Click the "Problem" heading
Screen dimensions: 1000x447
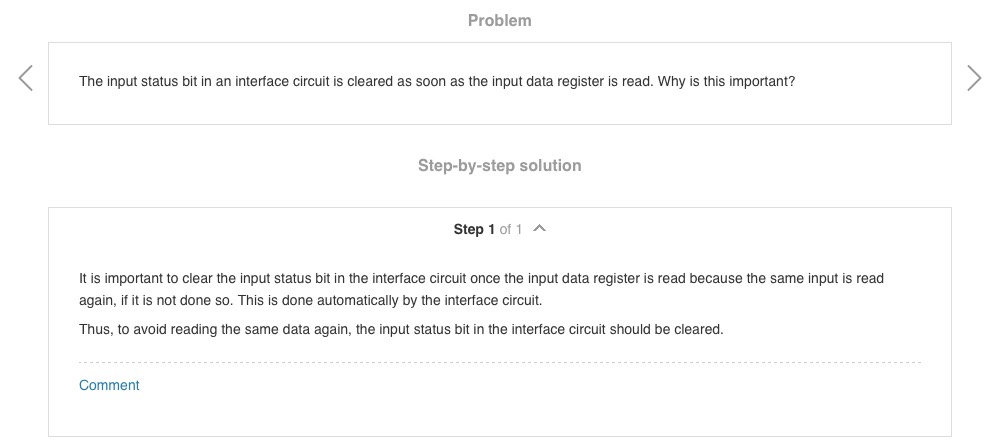(499, 20)
